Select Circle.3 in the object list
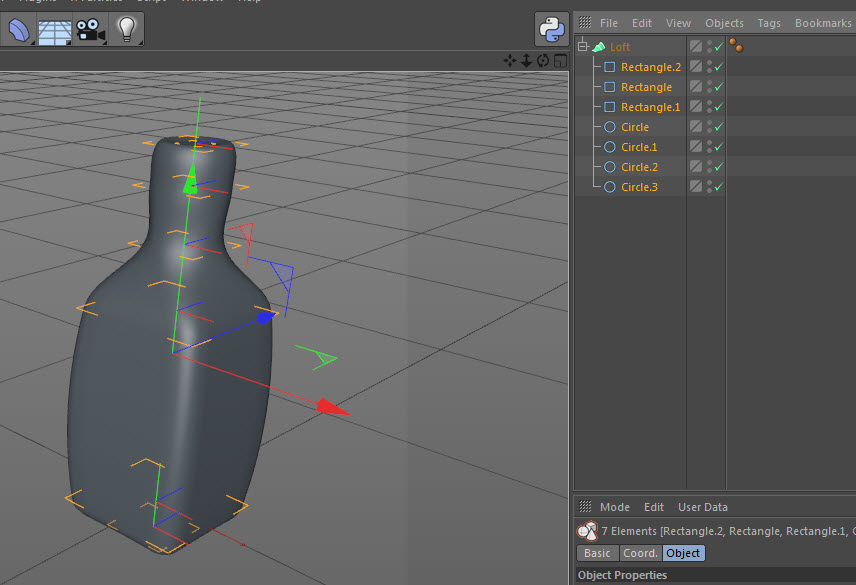 tap(639, 187)
